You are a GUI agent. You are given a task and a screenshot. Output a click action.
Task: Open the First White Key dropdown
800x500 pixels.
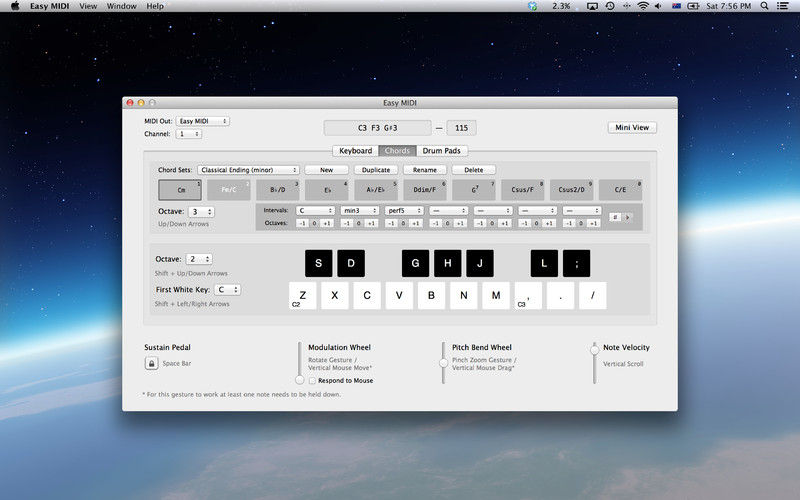click(x=227, y=290)
